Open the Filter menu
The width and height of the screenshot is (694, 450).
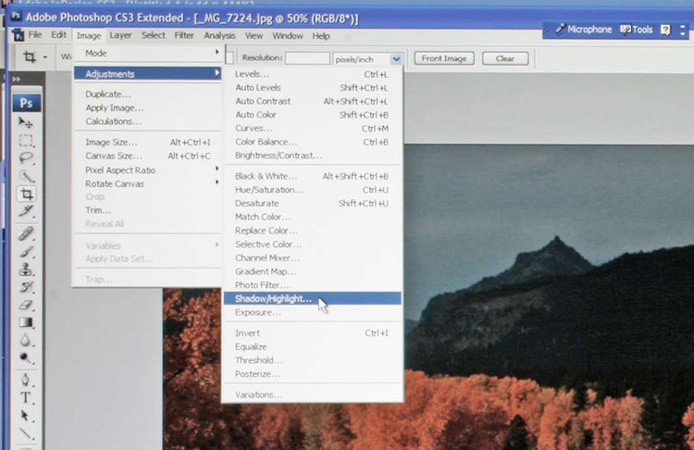click(184, 35)
